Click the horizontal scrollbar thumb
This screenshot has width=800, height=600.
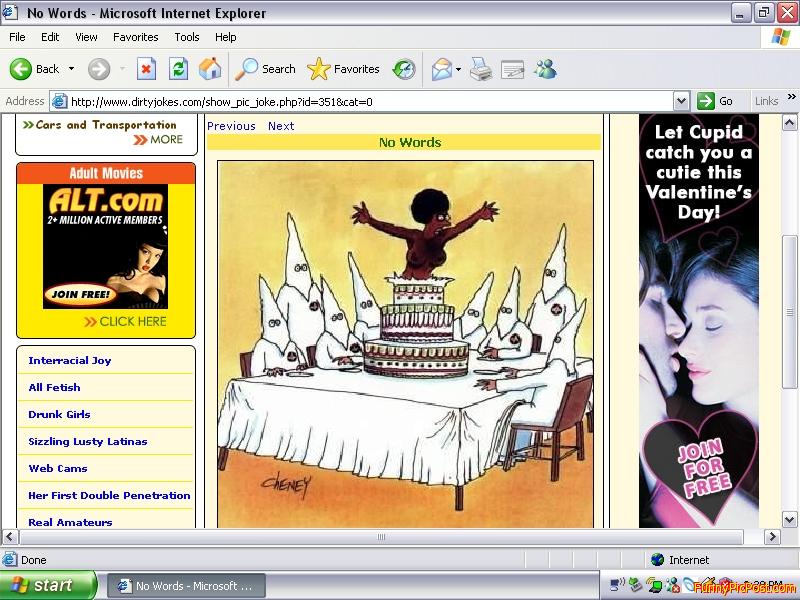(381, 537)
